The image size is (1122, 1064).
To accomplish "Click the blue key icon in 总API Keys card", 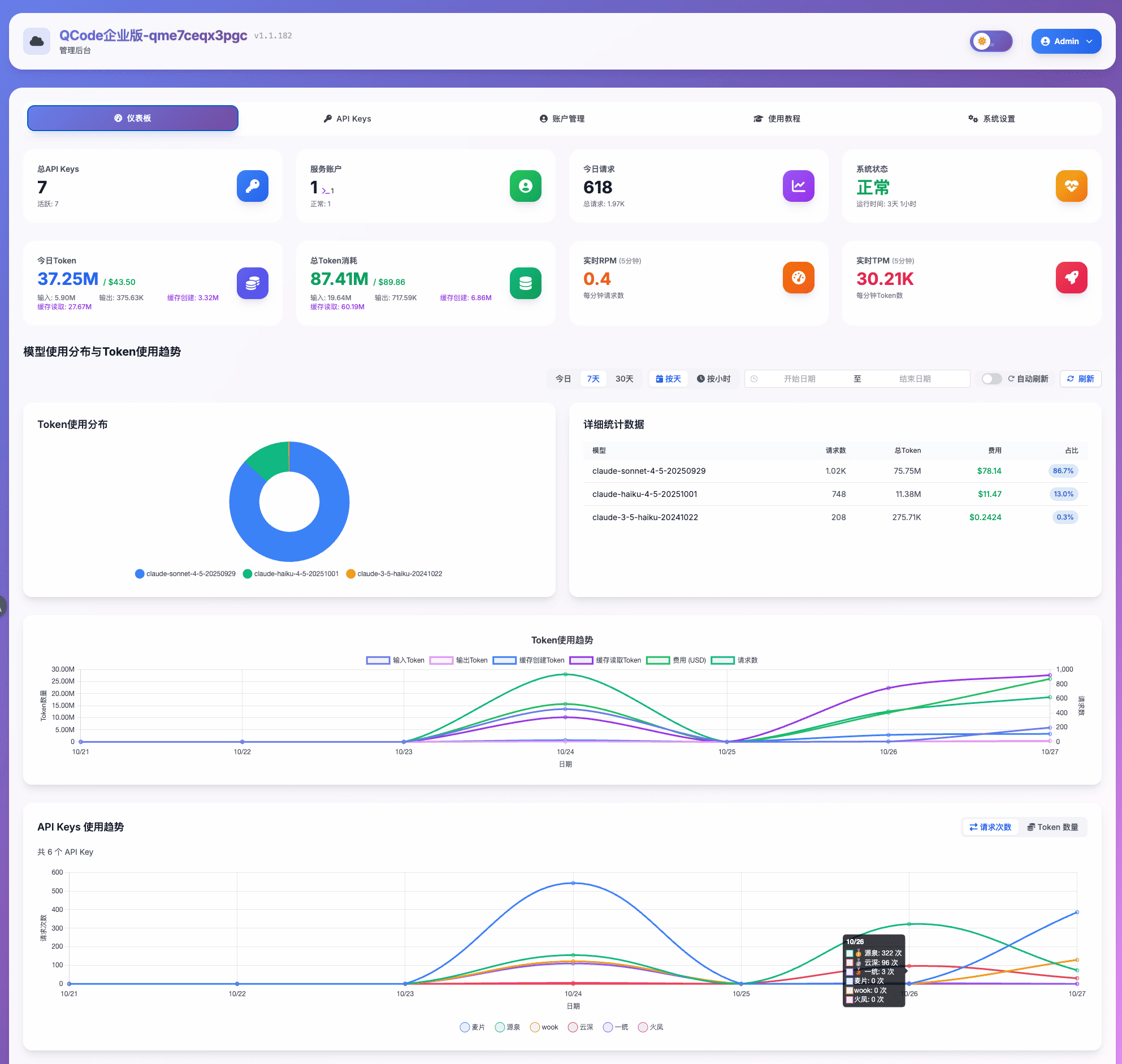I will tap(252, 186).
